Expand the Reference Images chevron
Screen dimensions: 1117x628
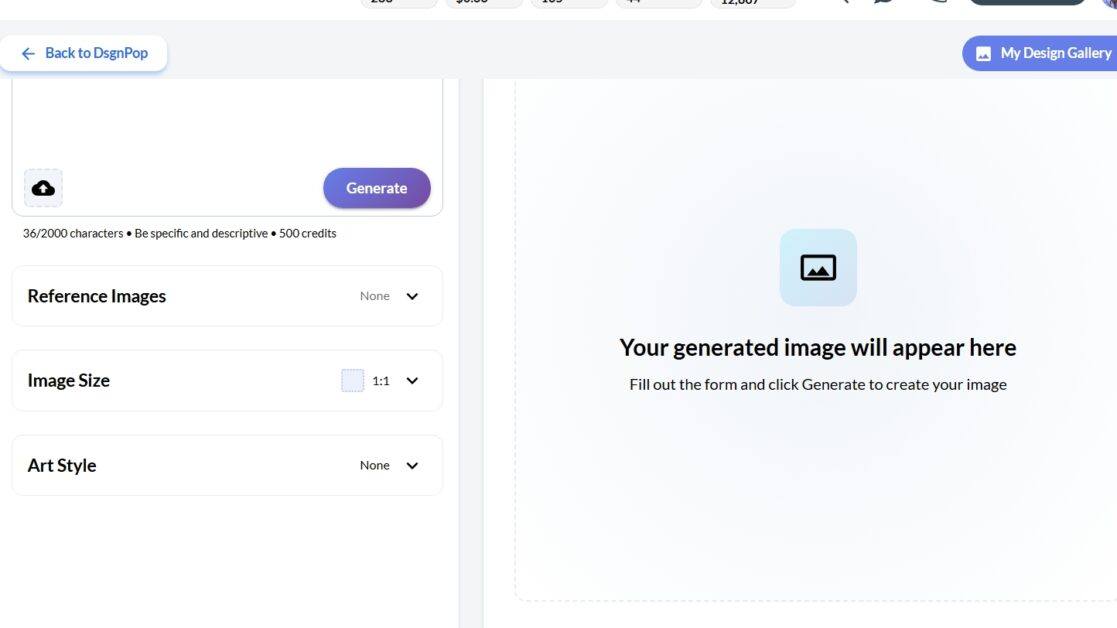pyautogui.click(x=412, y=296)
